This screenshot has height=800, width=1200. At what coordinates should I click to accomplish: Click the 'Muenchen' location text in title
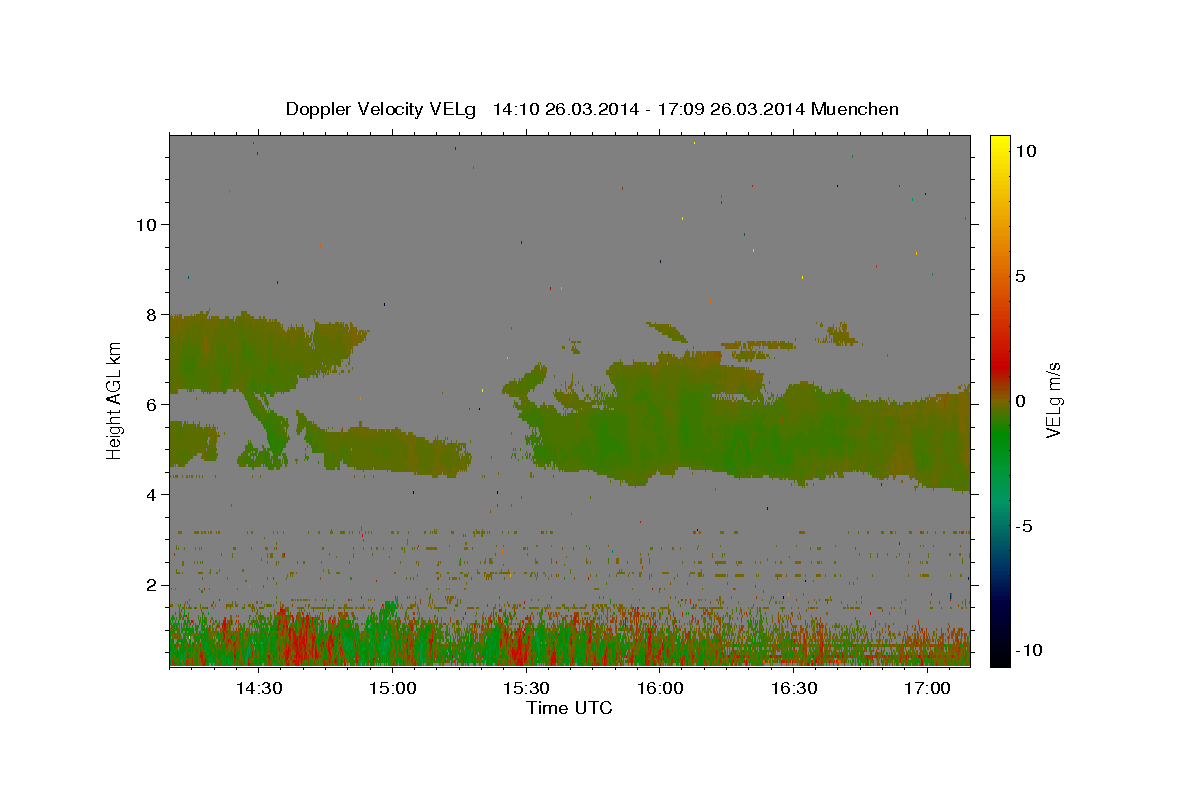(x=855, y=109)
